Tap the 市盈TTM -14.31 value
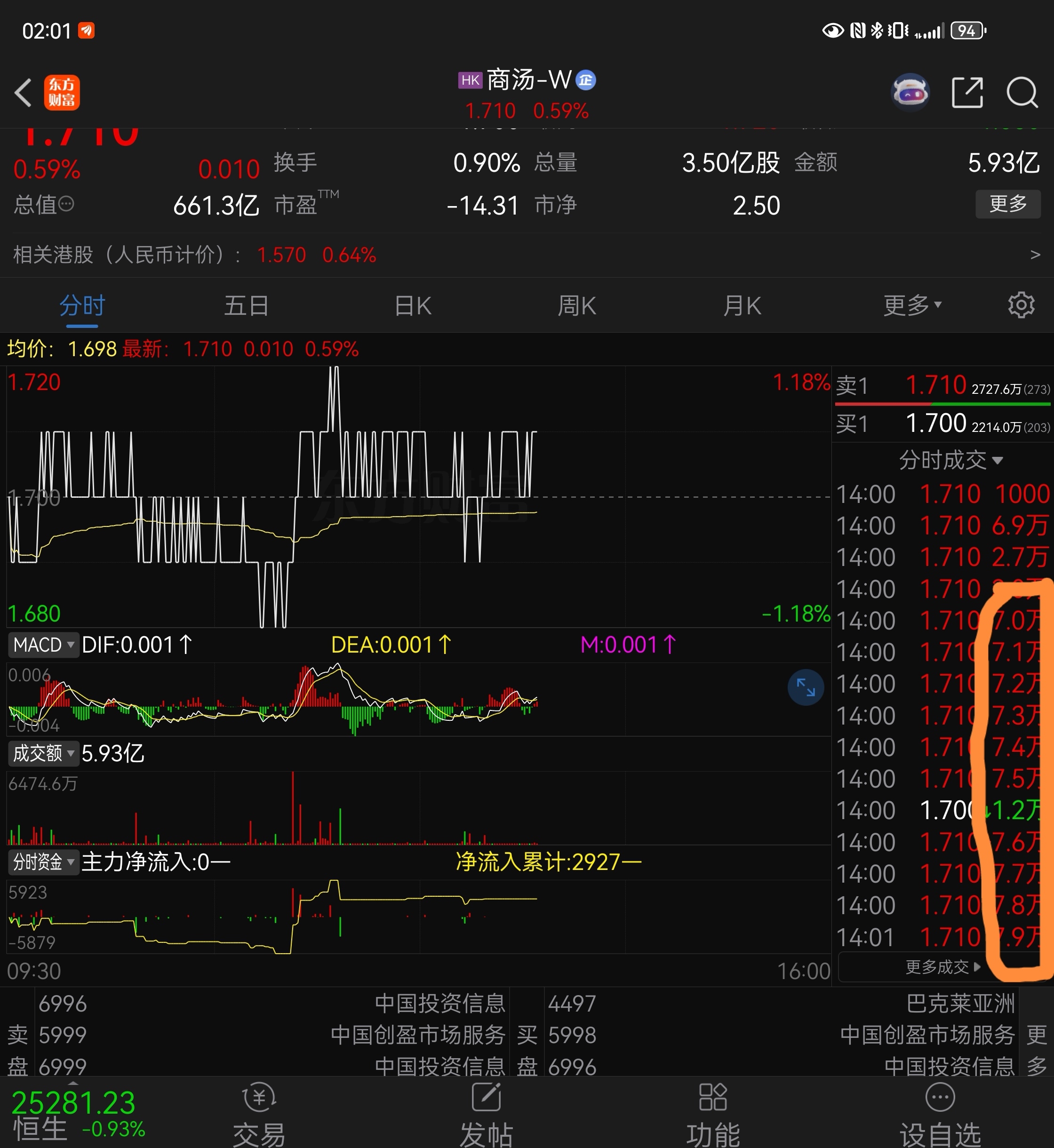1054x1148 pixels. pos(482,205)
